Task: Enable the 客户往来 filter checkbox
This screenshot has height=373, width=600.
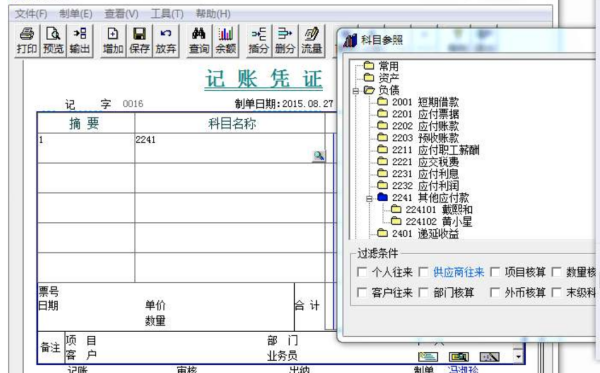Action: click(x=362, y=292)
